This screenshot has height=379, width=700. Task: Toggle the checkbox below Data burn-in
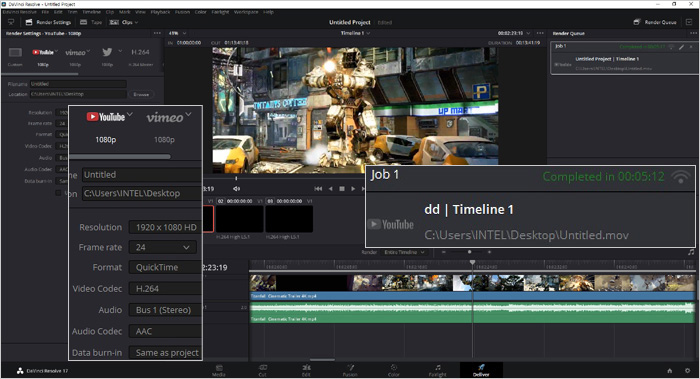pyautogui.click(x=58, y=193)
